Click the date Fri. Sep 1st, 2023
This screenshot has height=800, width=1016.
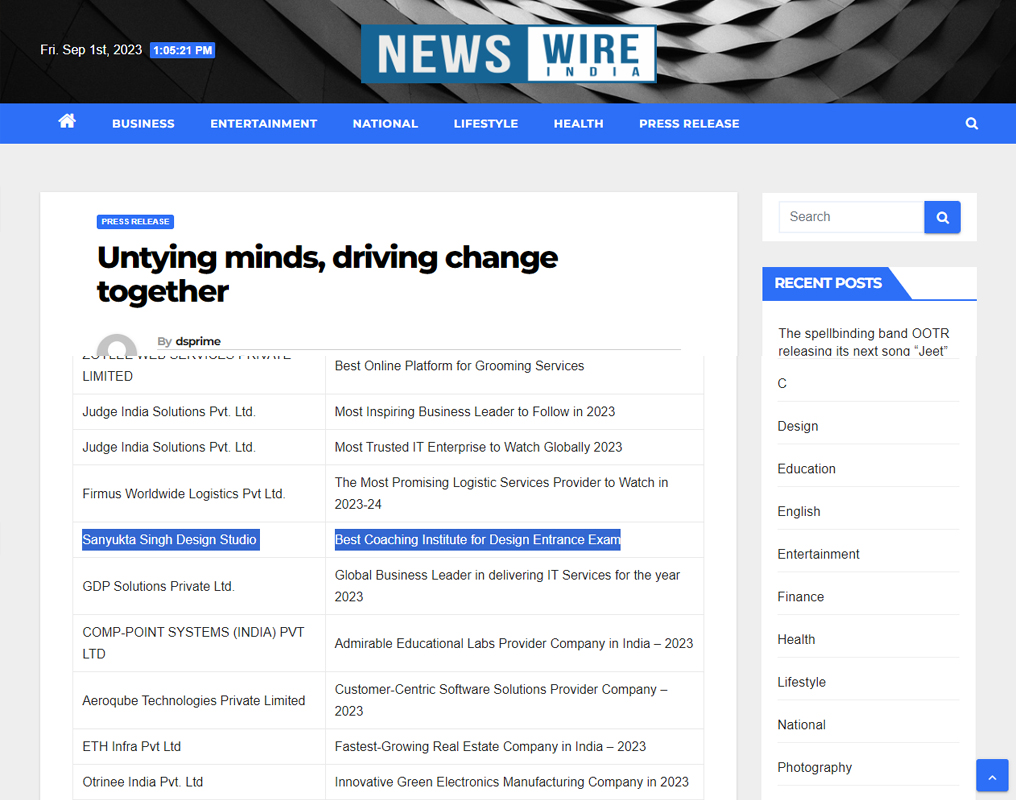[x=91, y=50]
